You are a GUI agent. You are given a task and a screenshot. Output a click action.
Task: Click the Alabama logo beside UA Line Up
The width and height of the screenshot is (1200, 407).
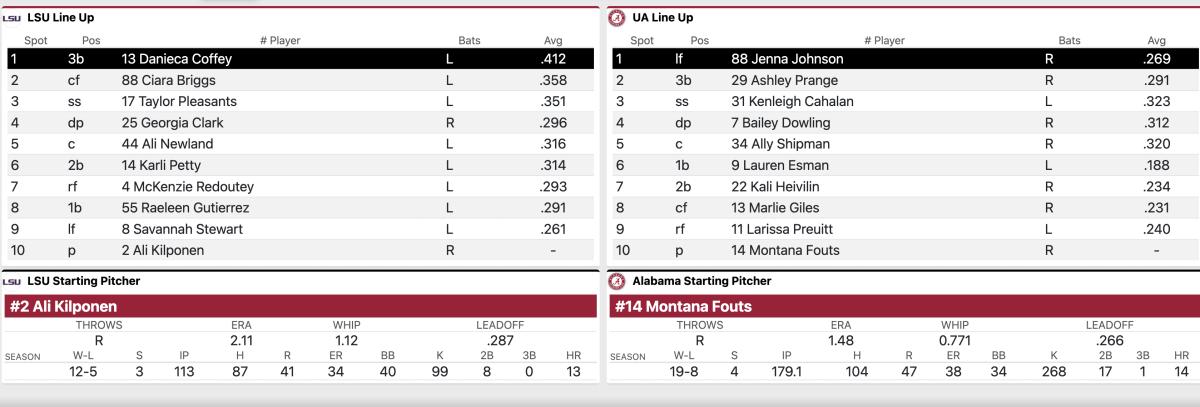point(617,17)
